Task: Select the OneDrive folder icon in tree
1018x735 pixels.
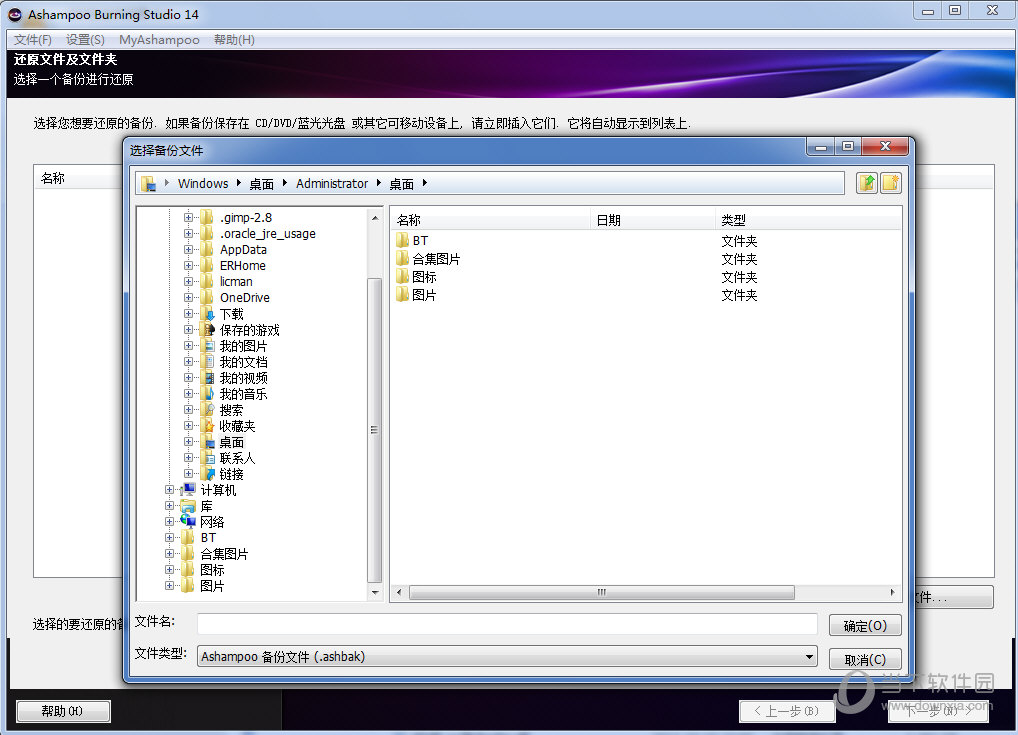Action: click(x=207, y=297)
